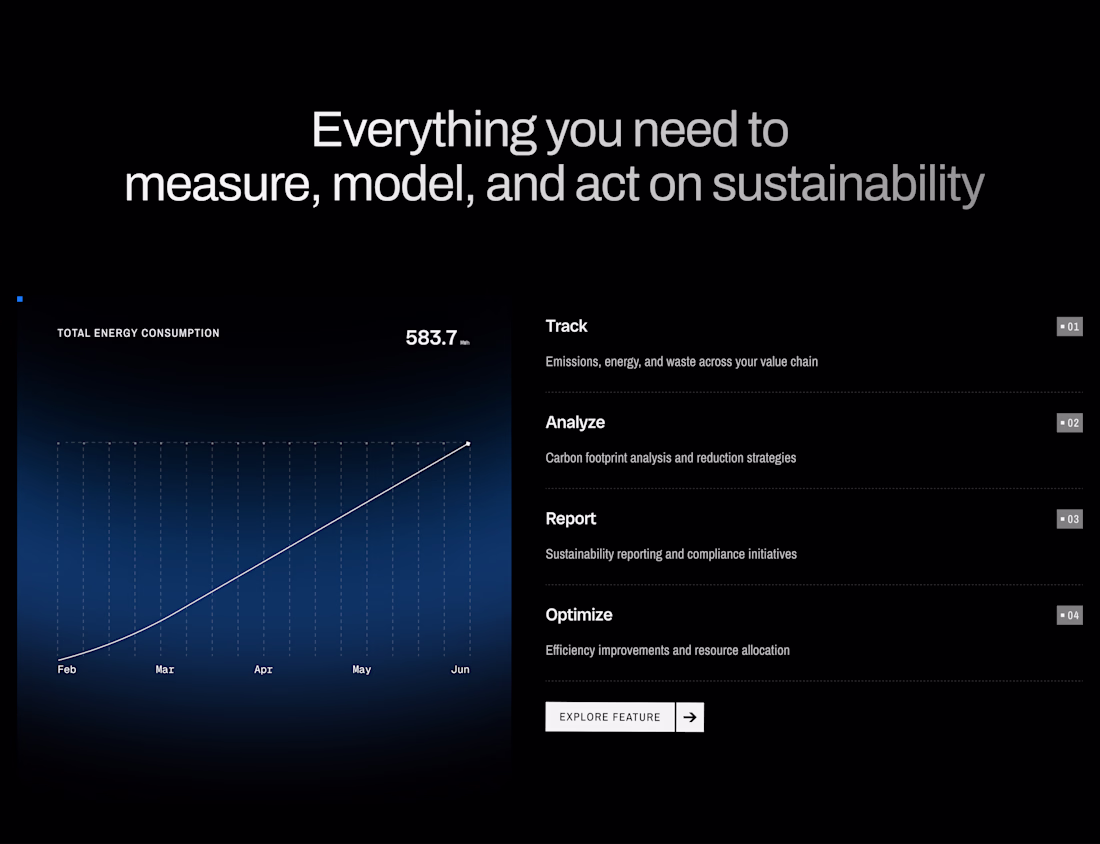Select the May label on chart axis

pos(361,669)
